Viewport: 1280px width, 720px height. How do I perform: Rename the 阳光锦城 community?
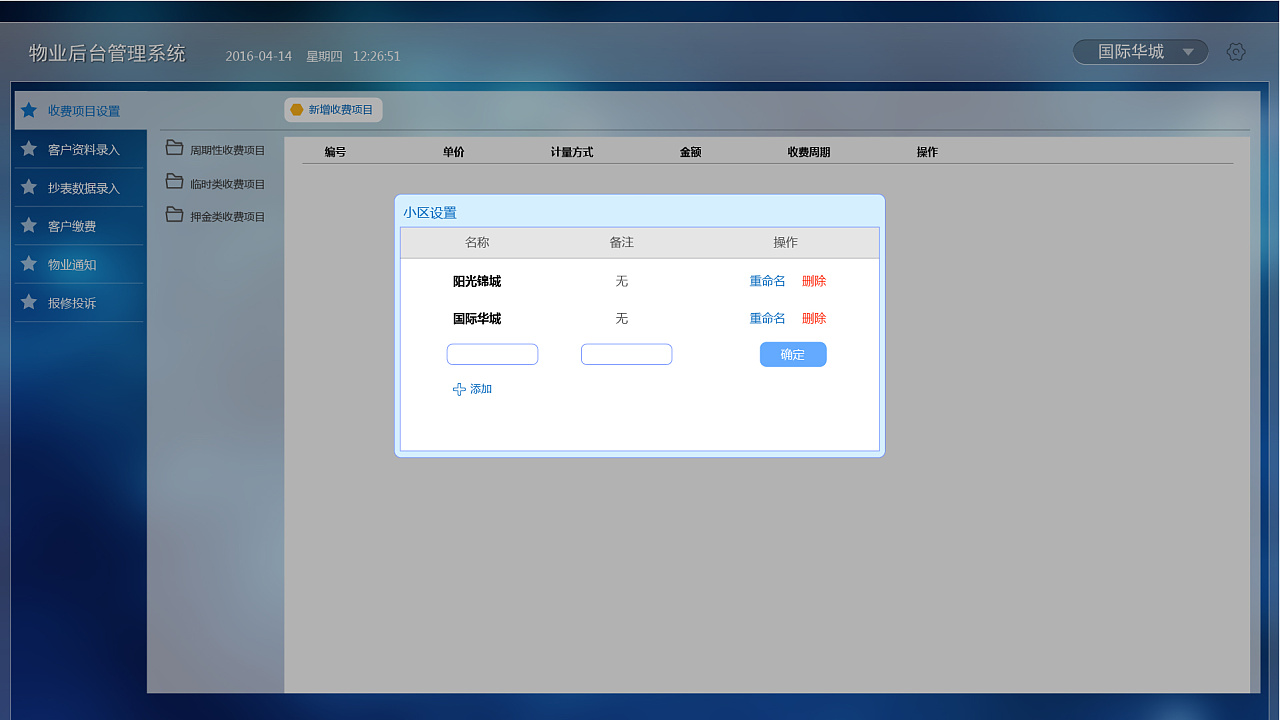(767, 281)
